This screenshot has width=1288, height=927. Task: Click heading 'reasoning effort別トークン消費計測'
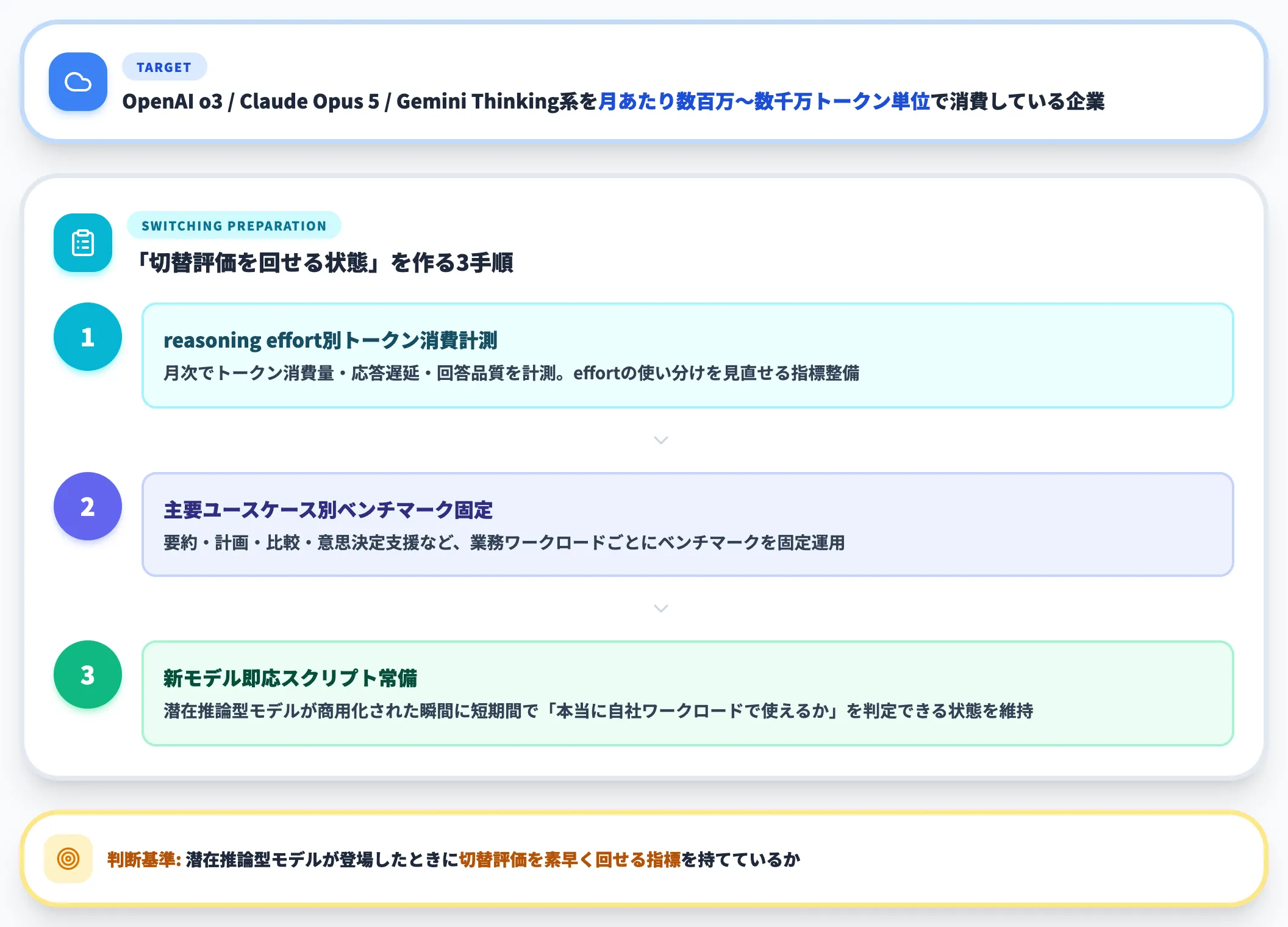[331, 340]
